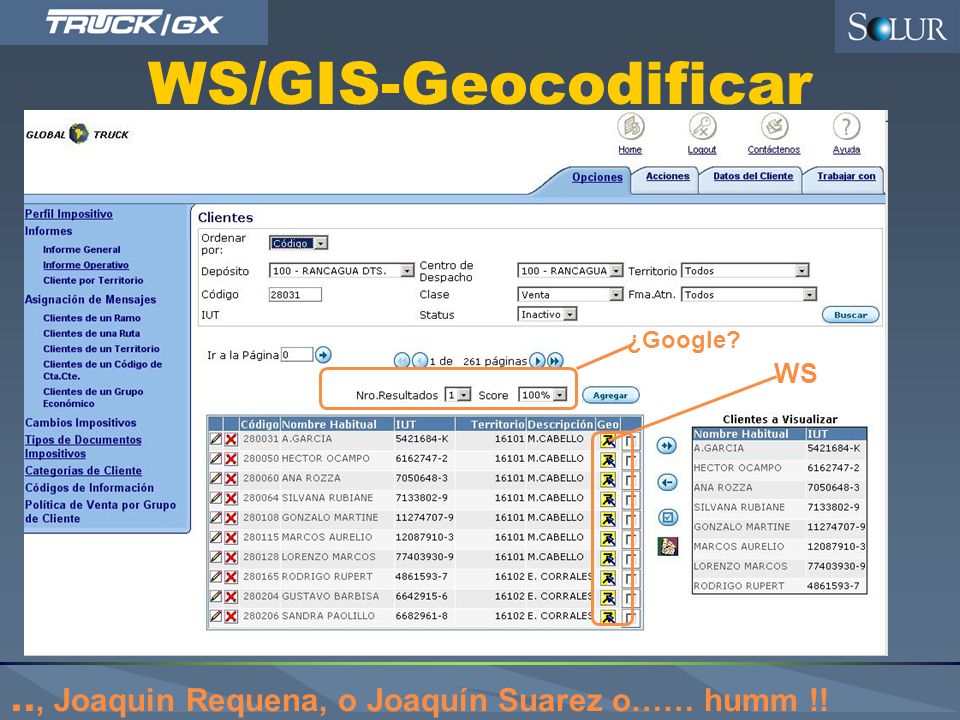
Task: Open the Ayuda question mark icon
Action: tap(846, 127)
